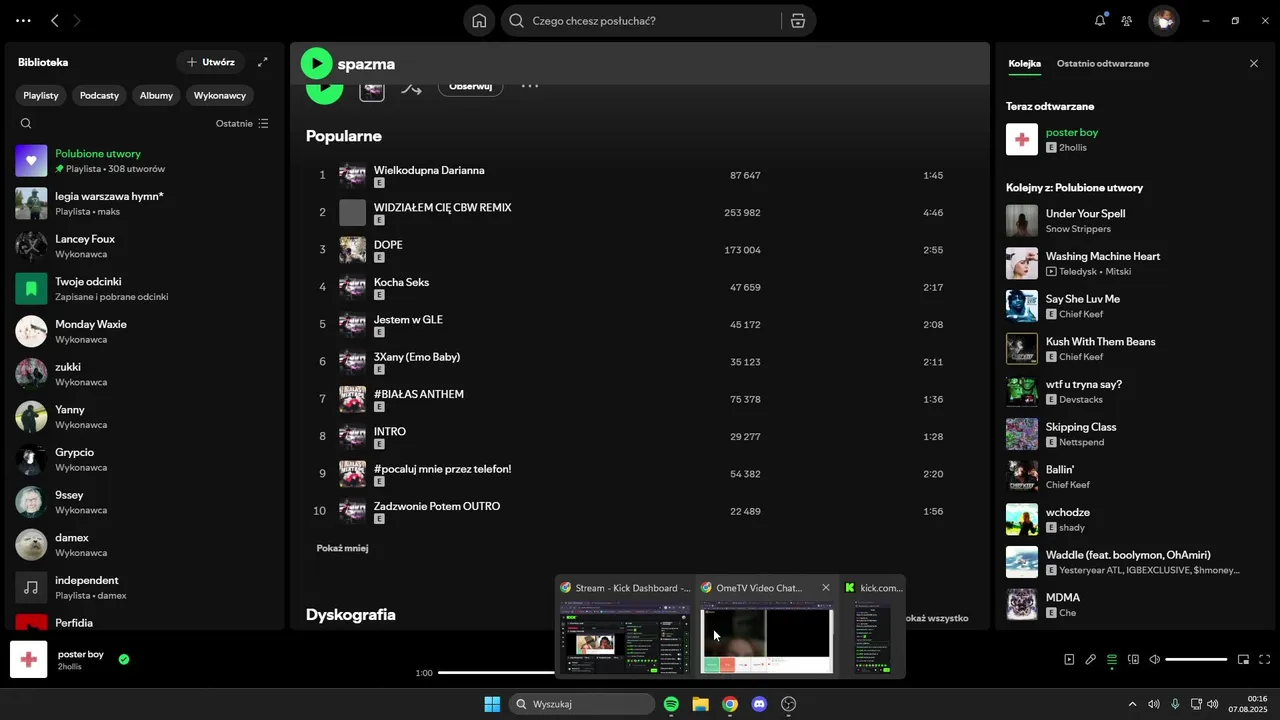Viewport: 1280px width, 720px height.
Task: Open the 2hollis link under Teraz odtwarzane
Action: 1073,148
